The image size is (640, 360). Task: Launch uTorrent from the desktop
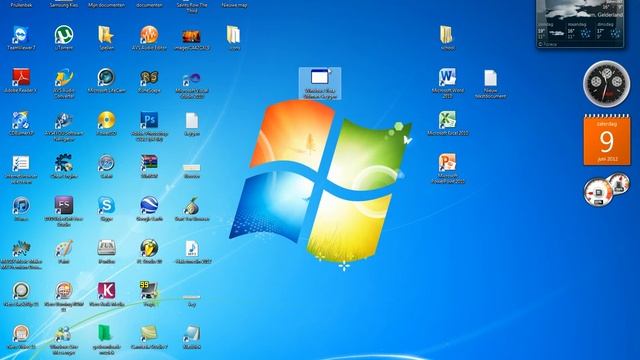pos(64,35)
